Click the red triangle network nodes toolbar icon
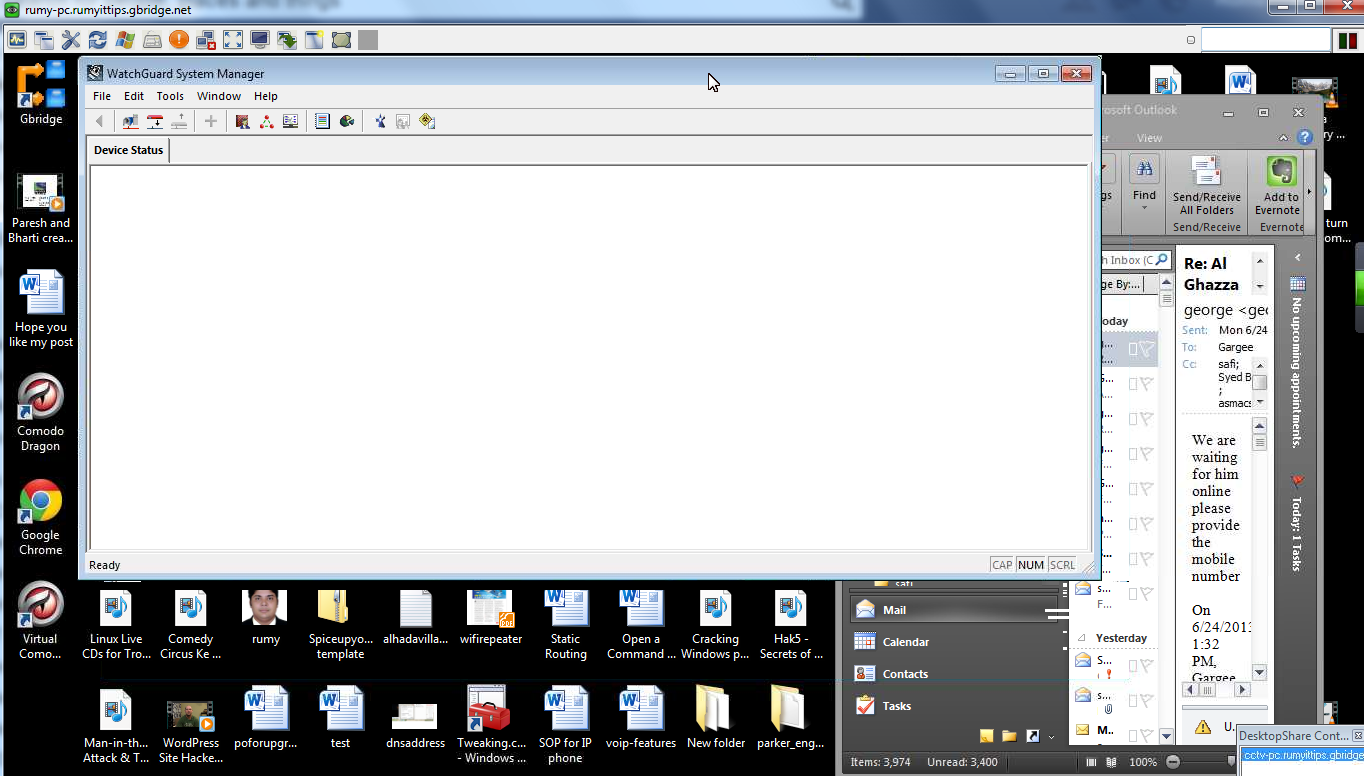1364x776 pixels. (x=267, y=121)
